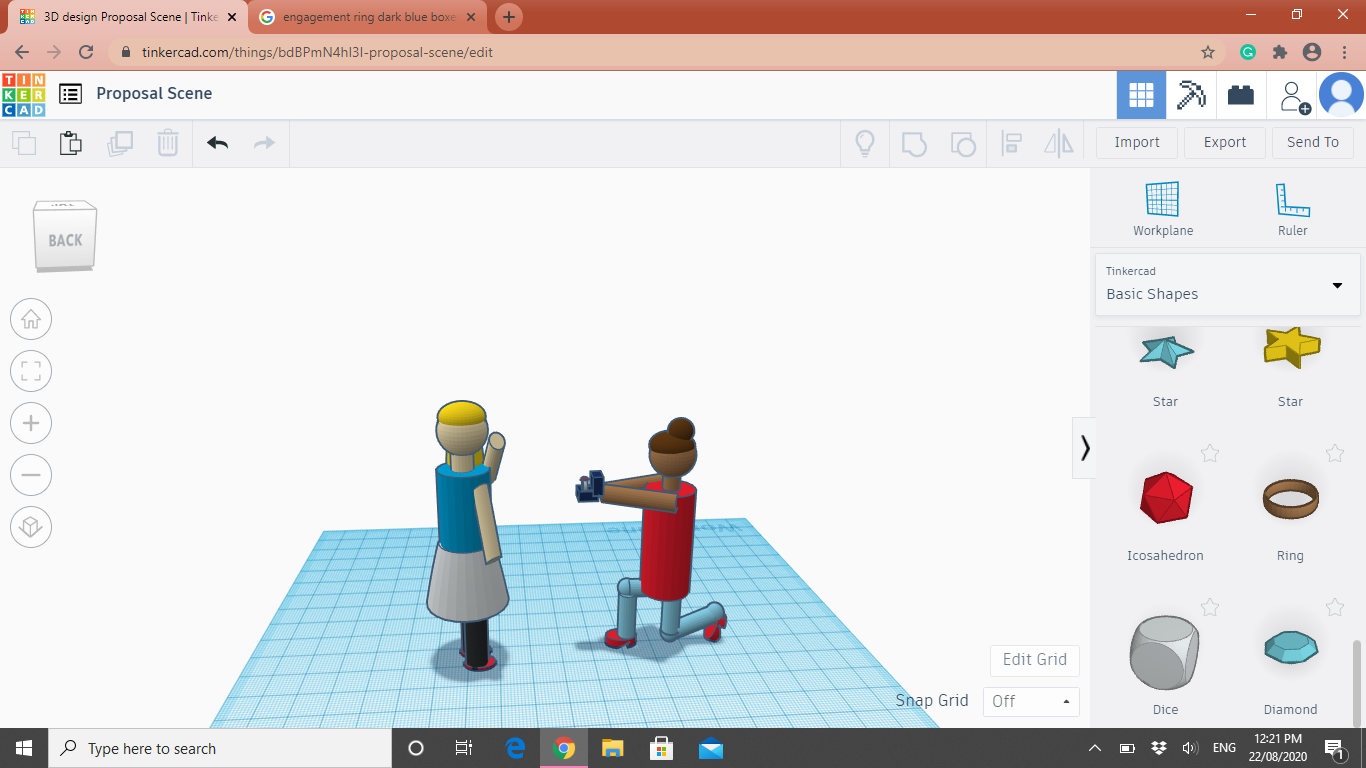The width and height of the screenshot is (1366, 768).
Task: Close the engagement ring search tab
Action: point(471,17)
